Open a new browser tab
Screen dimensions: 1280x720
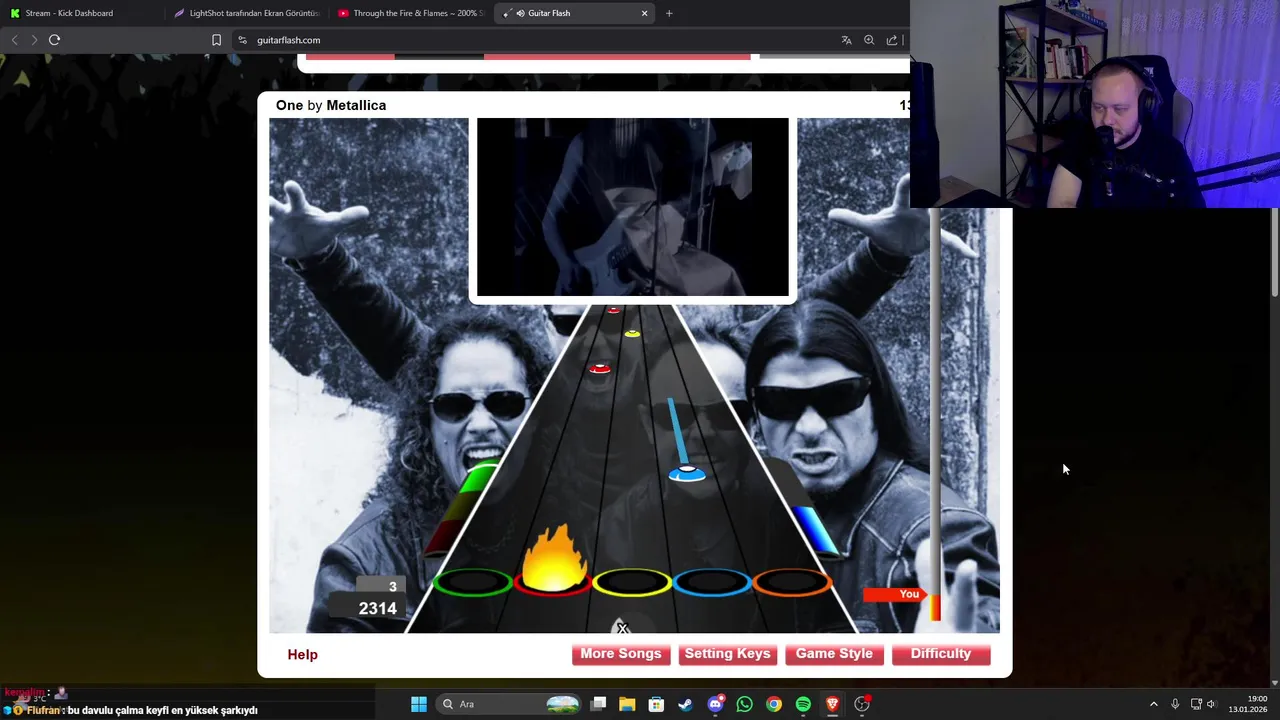669,13
